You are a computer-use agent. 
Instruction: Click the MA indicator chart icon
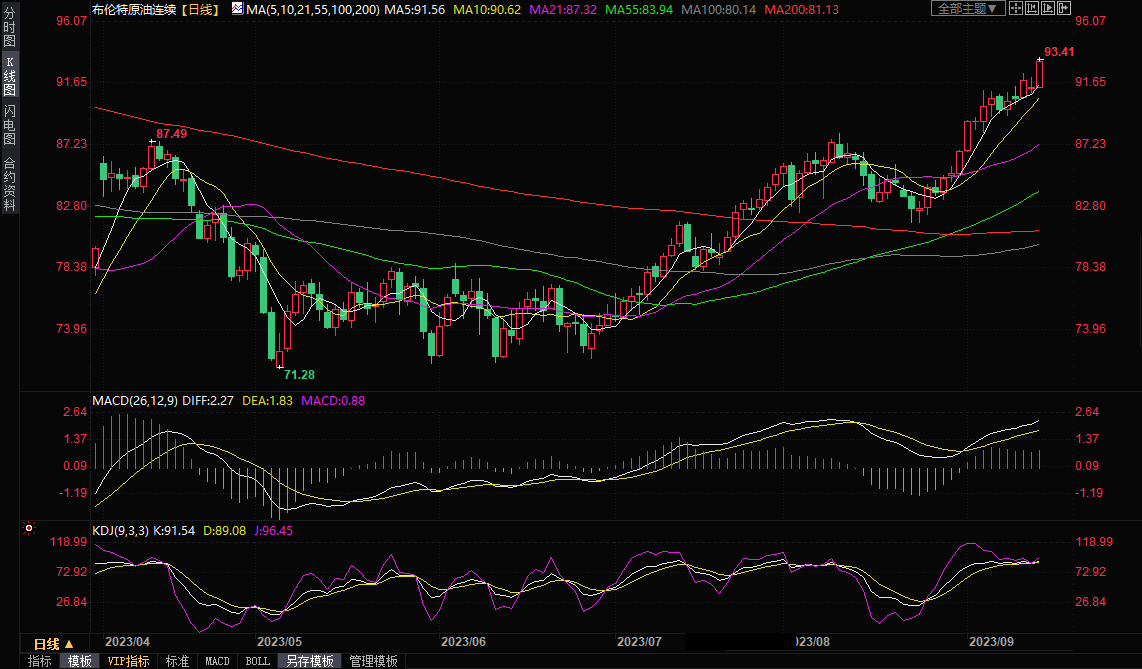236,8
